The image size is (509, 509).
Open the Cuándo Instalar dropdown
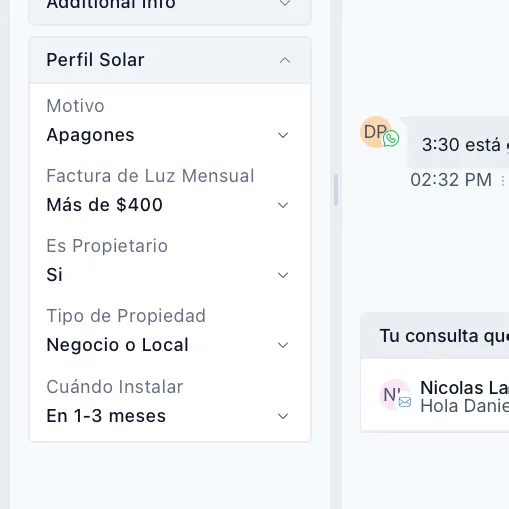pyautogui.click(x=168, y=416)
